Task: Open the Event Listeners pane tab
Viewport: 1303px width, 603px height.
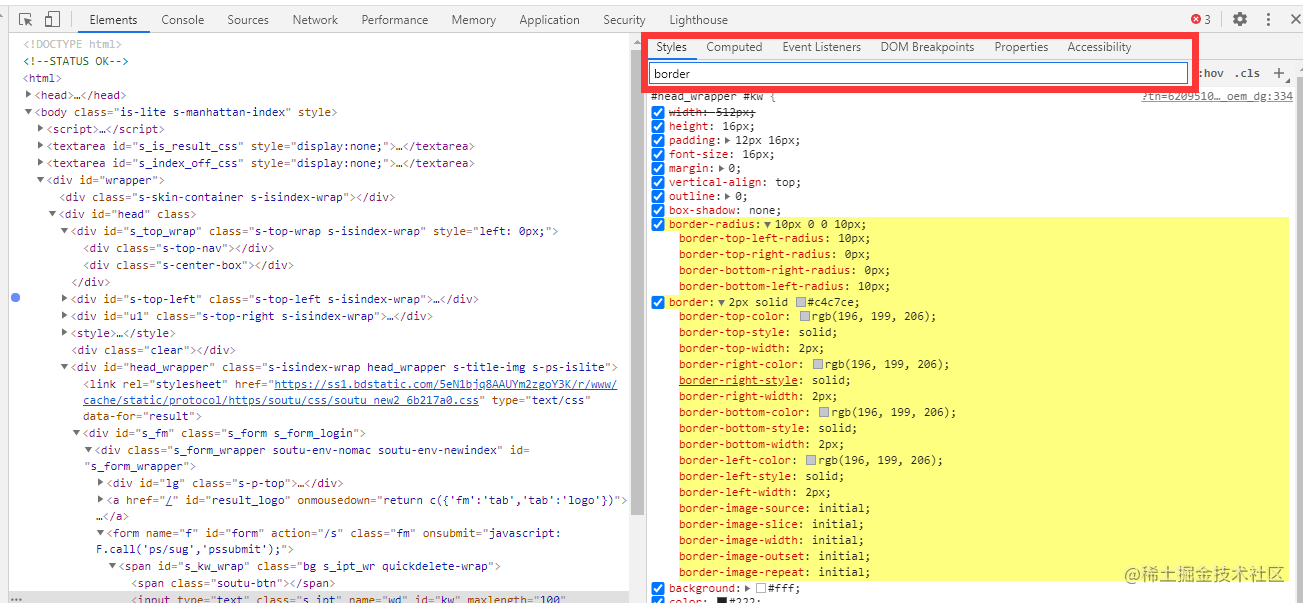Action: tap(821, 47)
